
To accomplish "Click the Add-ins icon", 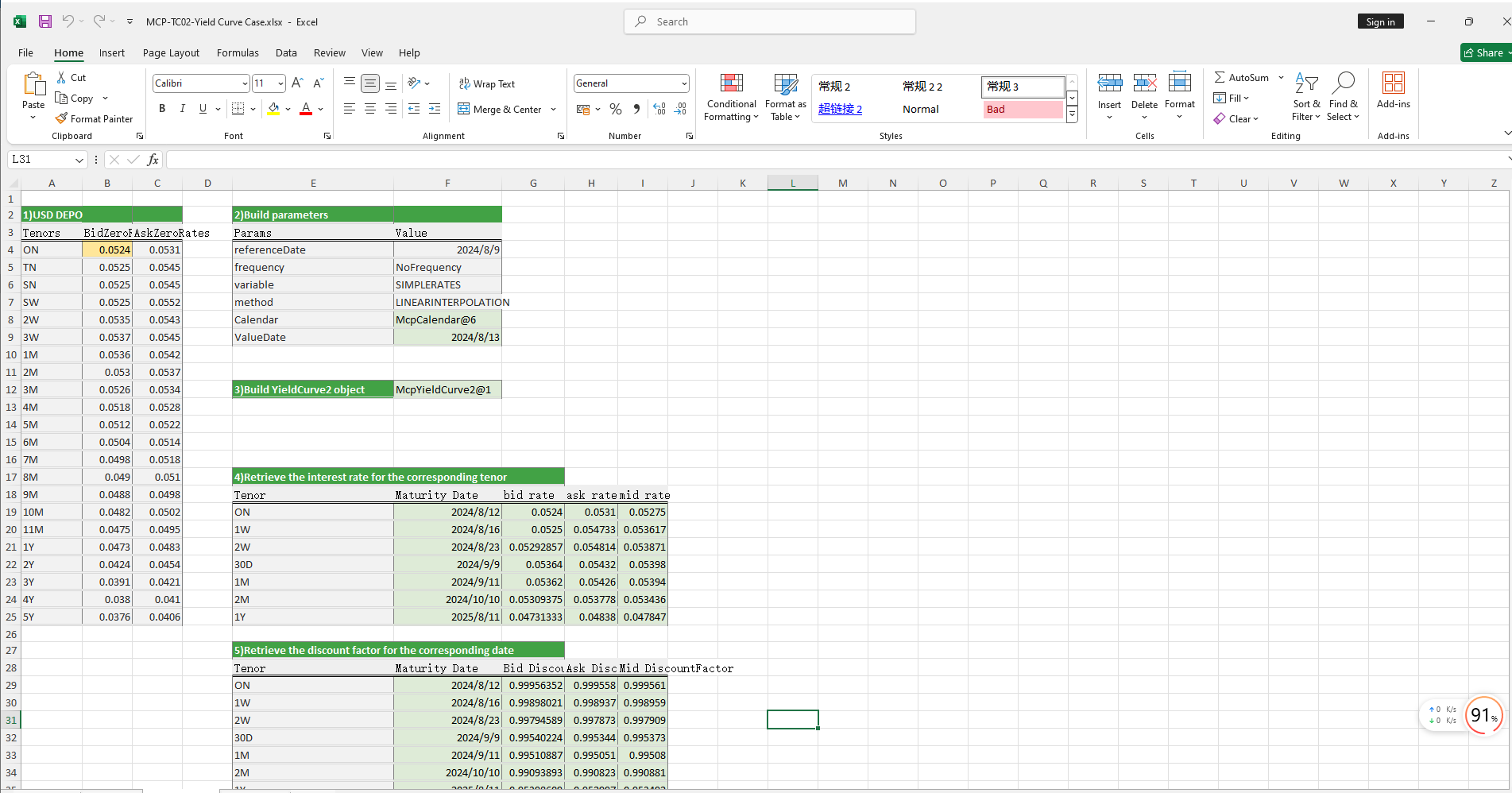I will pyautogui.click(x=1394, y=83).
